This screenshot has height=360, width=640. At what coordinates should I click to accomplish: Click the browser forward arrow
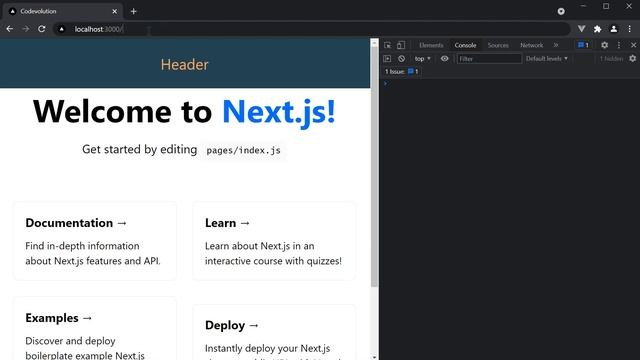(x=26, y=29)
